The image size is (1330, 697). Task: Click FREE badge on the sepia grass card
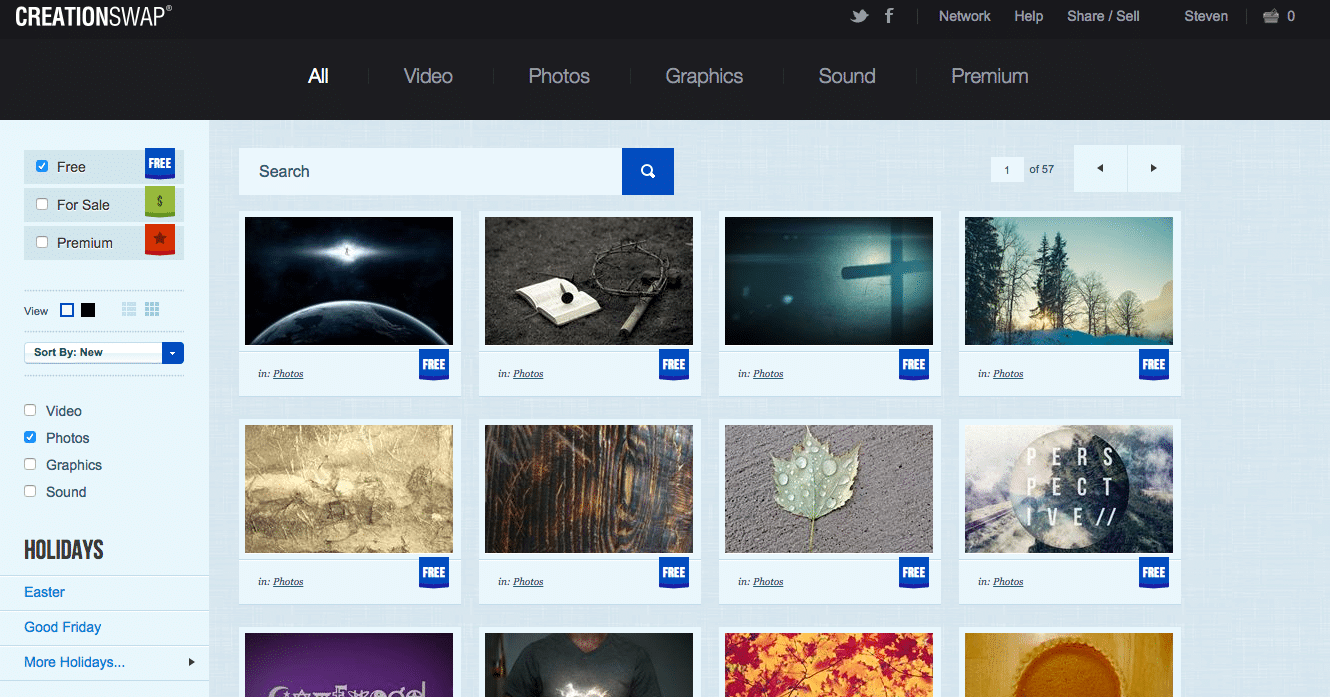pos(434,573)
